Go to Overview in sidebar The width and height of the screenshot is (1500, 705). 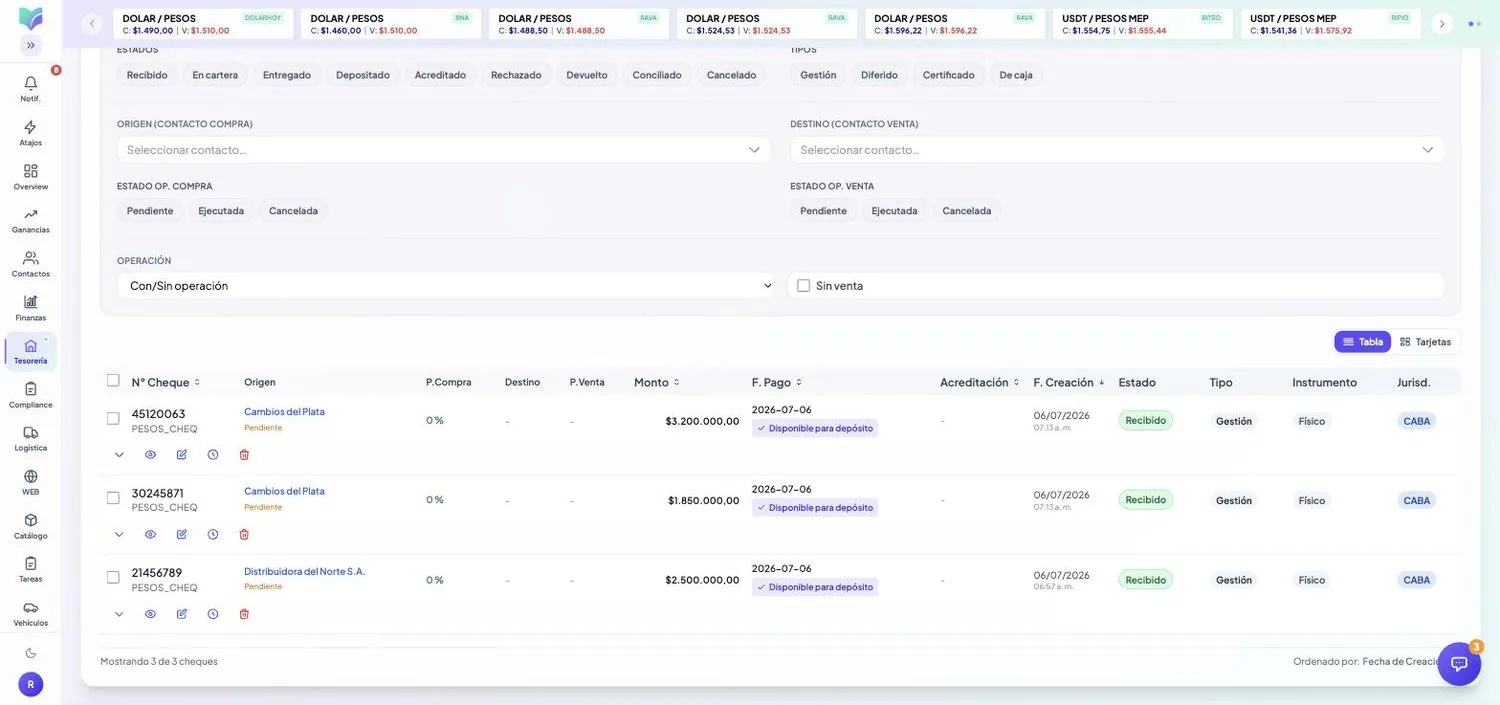click(30, 176)
